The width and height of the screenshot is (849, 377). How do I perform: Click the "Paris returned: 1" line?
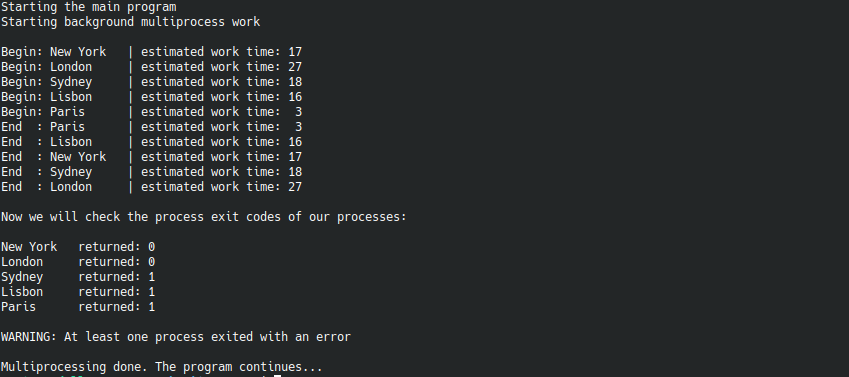point(78,307)
